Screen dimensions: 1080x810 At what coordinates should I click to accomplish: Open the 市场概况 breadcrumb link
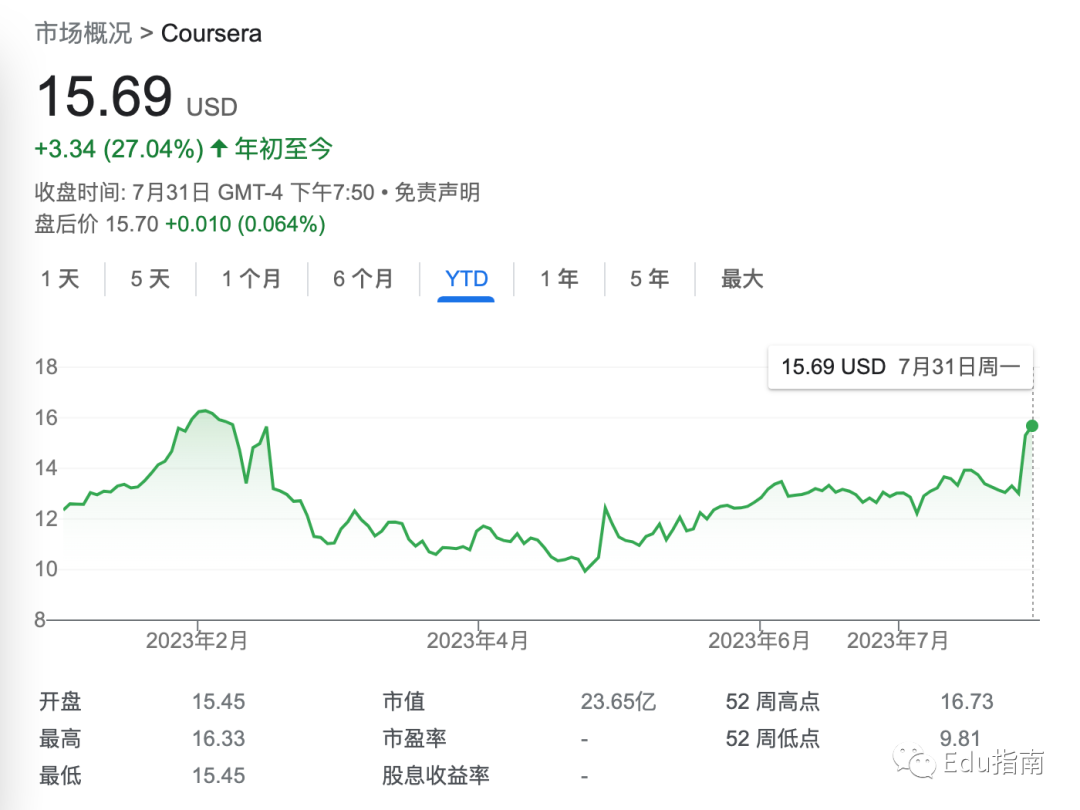(83, 33)
